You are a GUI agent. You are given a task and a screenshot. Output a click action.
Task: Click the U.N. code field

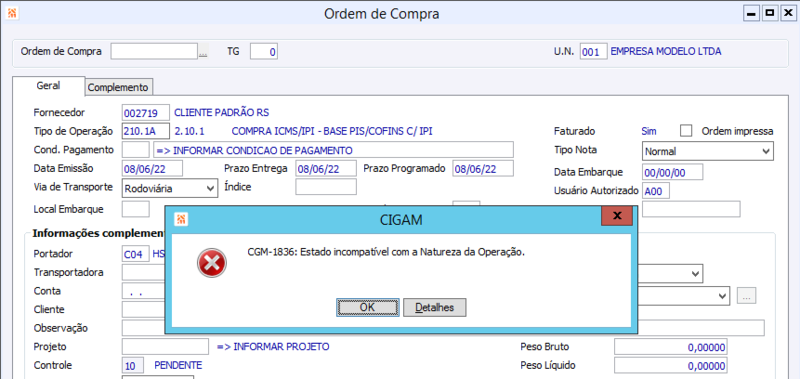[593, 52]
